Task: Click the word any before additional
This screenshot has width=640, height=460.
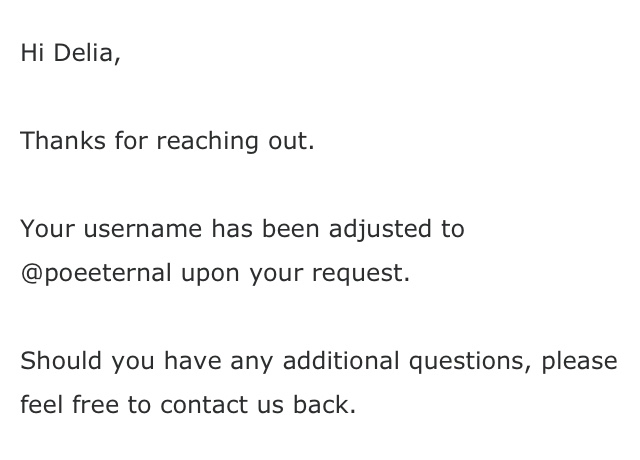Action: click(x=252, y=361)
